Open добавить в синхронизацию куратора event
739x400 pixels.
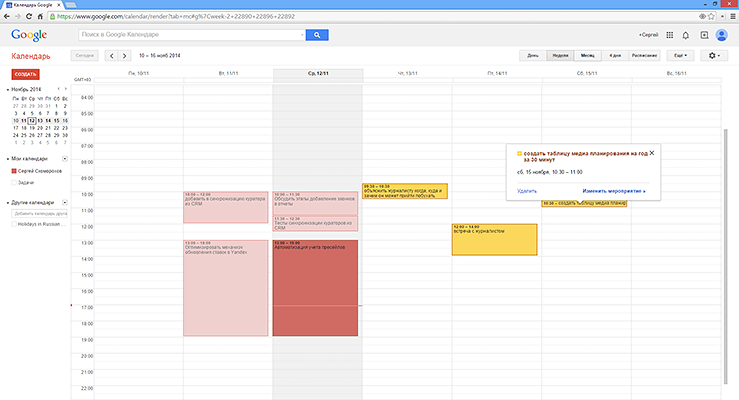(226, 207)
